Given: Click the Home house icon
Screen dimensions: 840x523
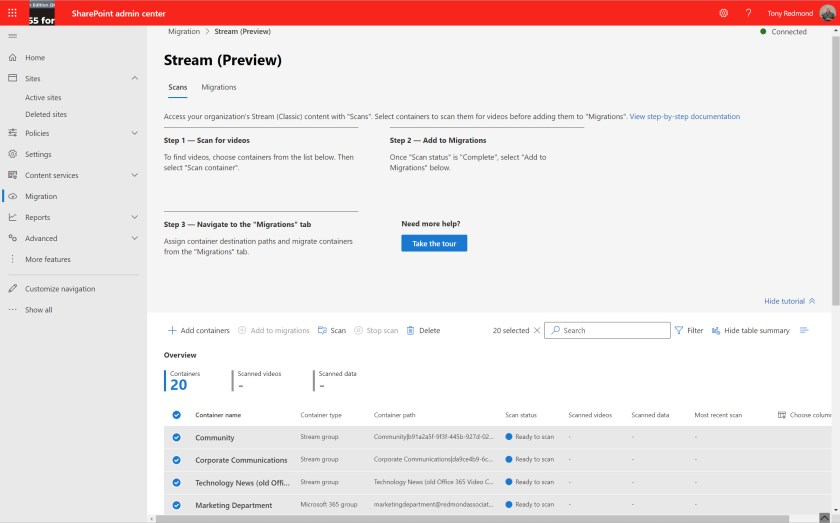Looking at the screenshot, I should point(13,57).
